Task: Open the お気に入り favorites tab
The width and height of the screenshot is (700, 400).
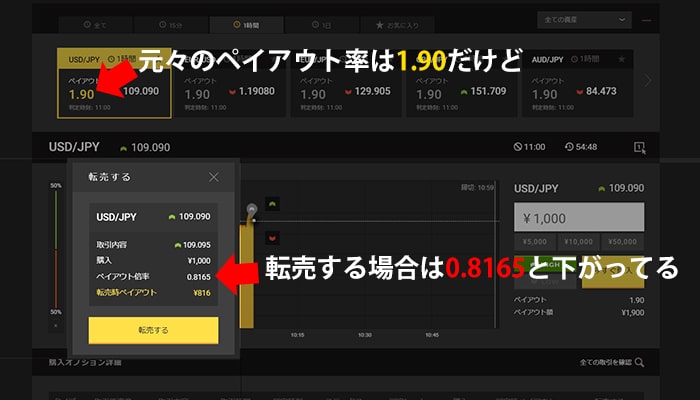Action: [397, 25]
